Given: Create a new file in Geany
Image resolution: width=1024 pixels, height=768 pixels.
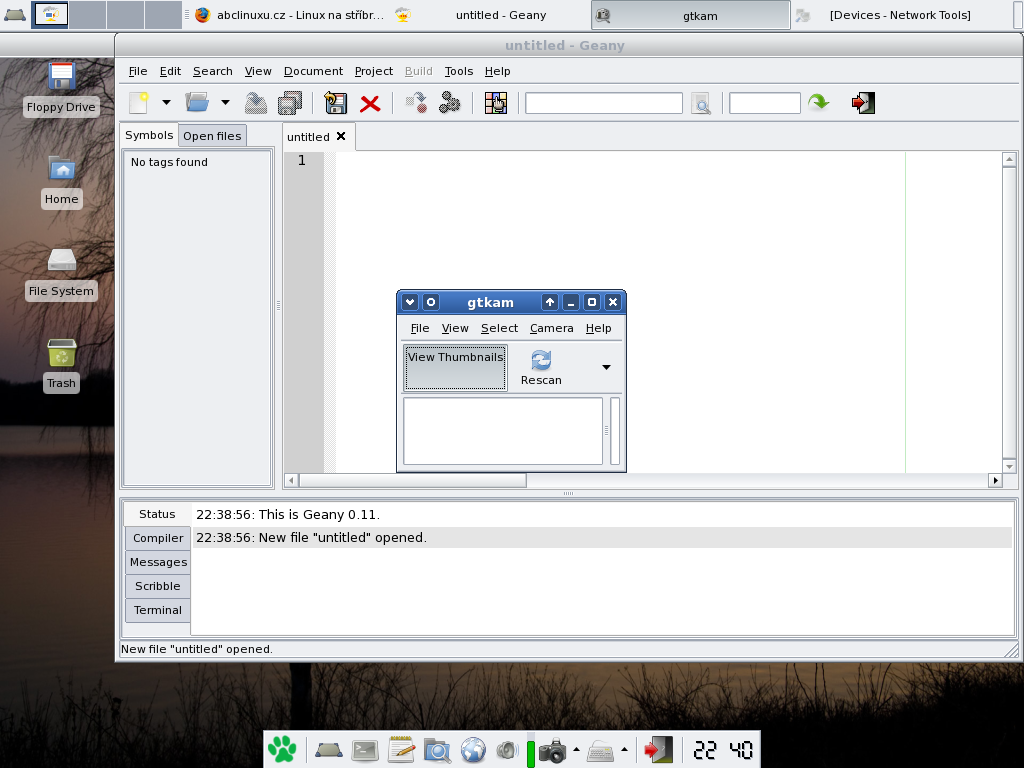Looking at the screenshot, I should (139, 103).
